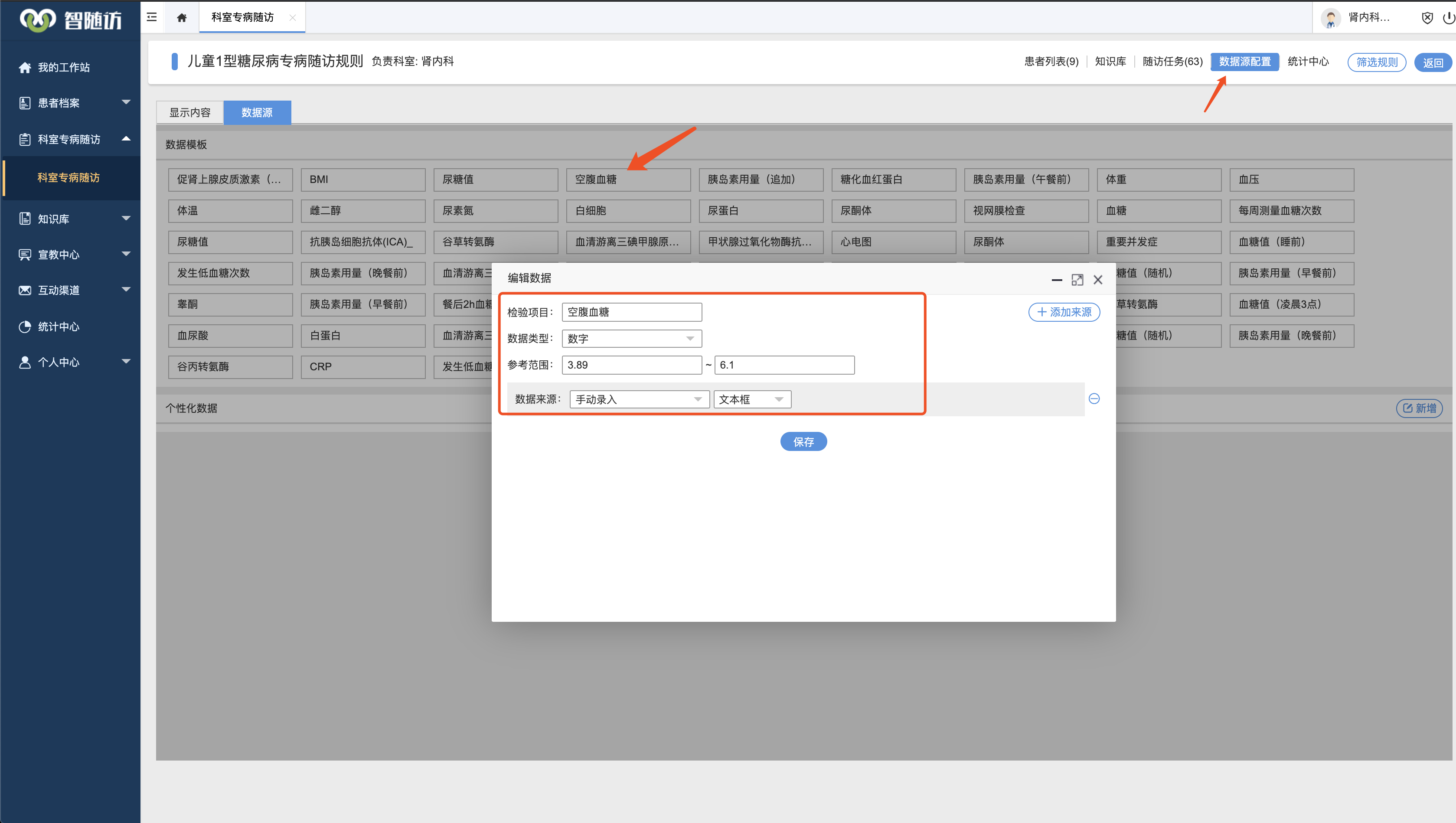This screenshot has width=1456, height=823.
Task: Select the 糖化血红蛋白 data template
Action: (x=894, y=179)
